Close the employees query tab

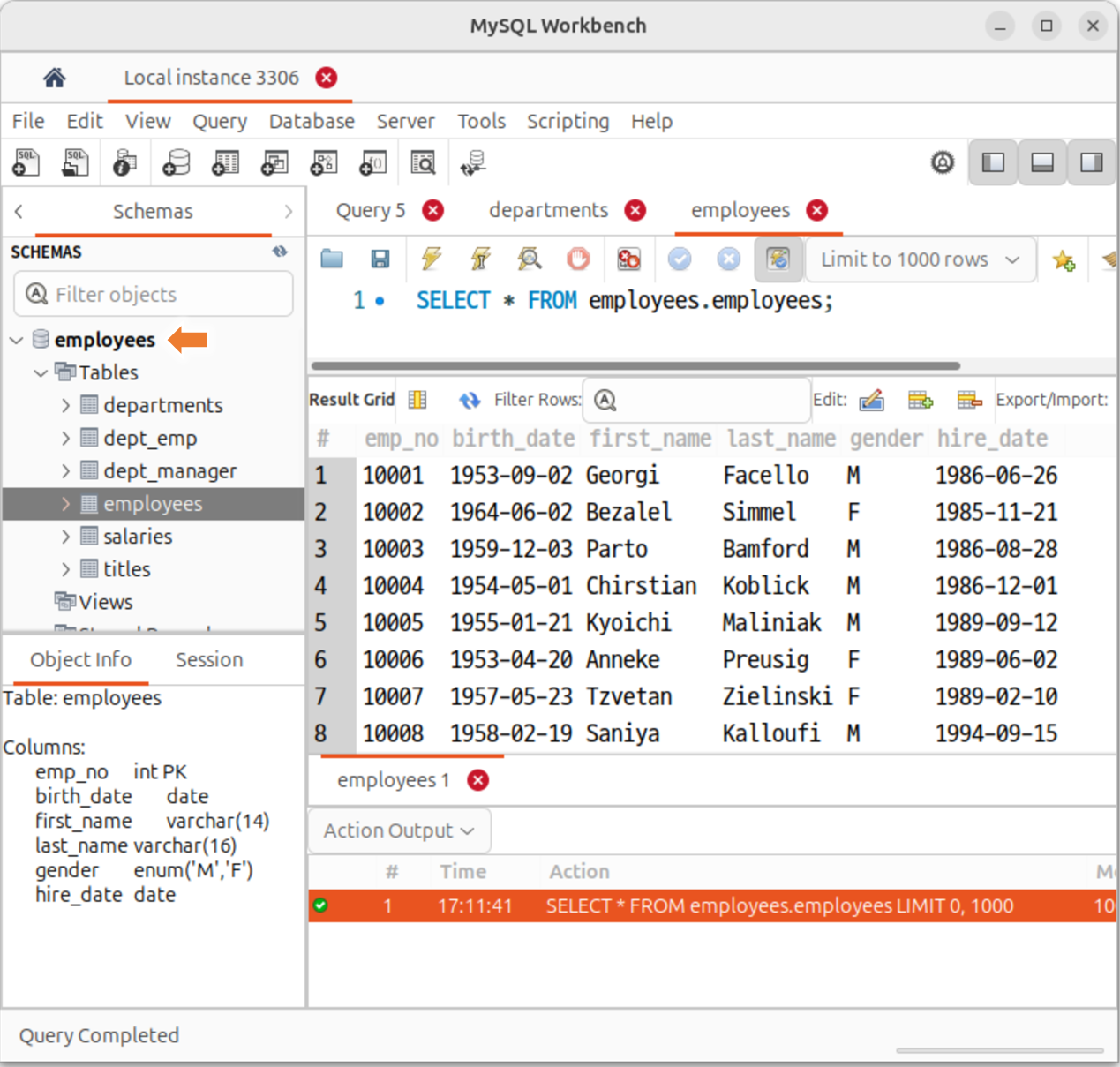(x=817, y=210)
